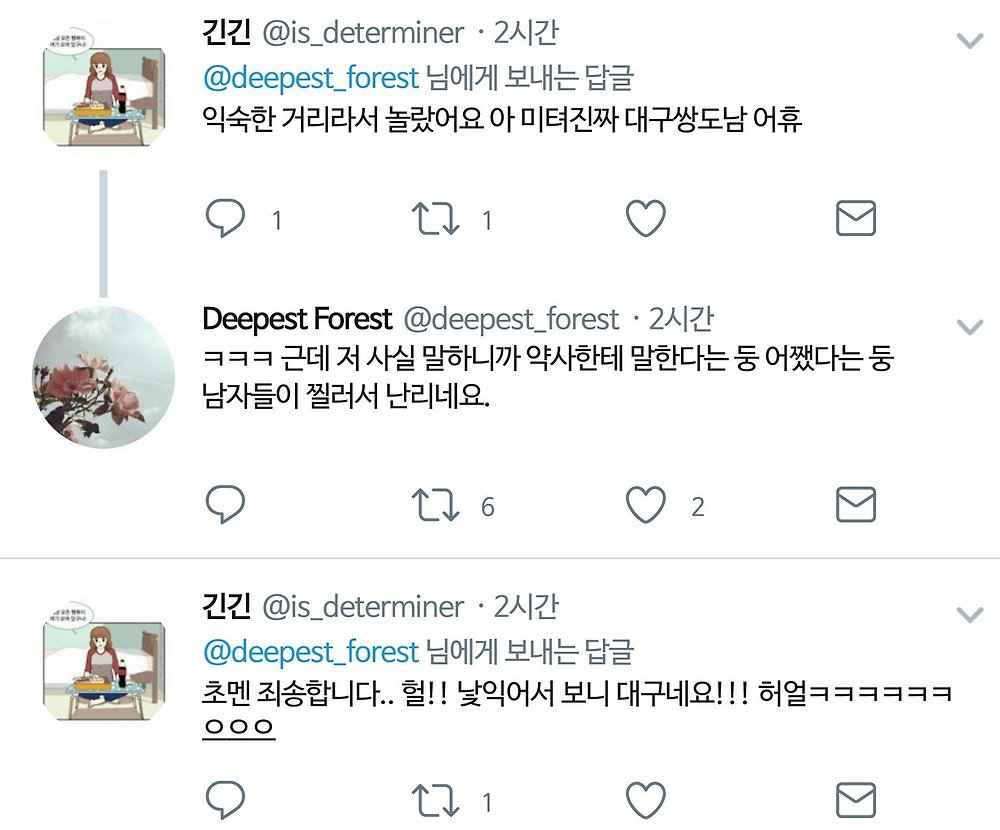The width and height of the screenshot is (1000, 830).
Task: View the Deepest Forest flower profile picture
Action: coord(103,377)
